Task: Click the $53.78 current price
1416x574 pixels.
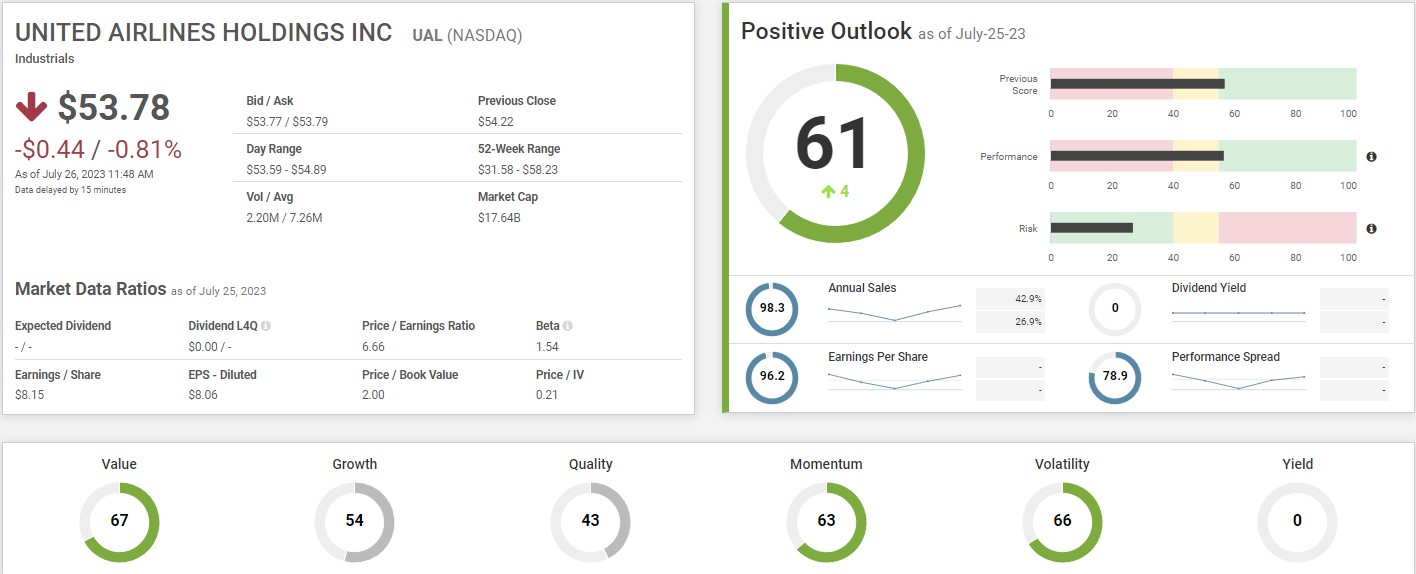Action: [114, 107]
